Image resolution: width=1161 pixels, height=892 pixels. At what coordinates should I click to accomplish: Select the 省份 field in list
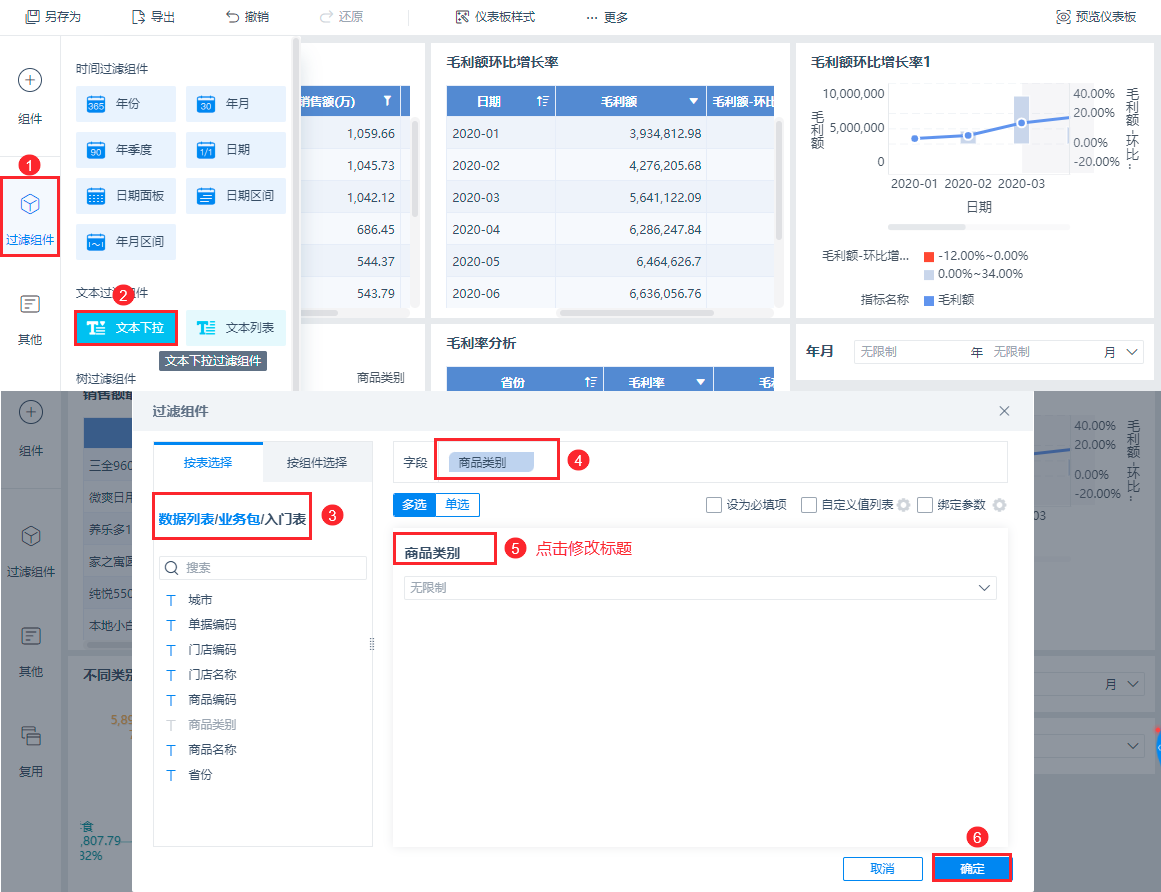click(200, 775)
